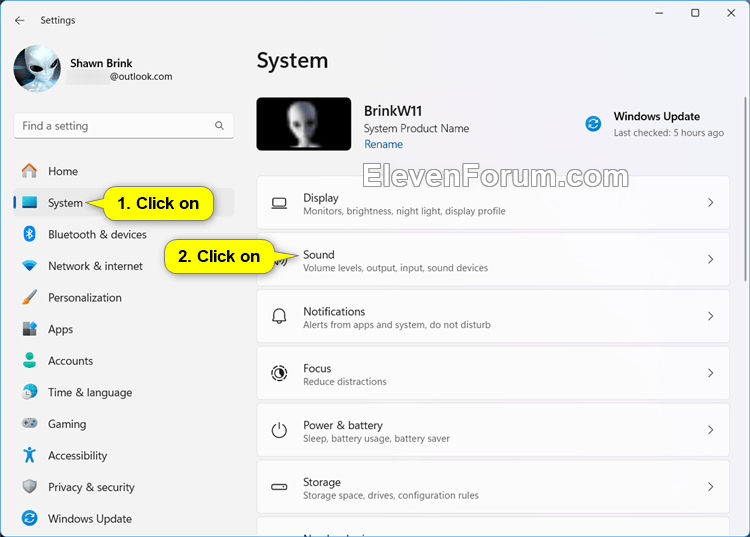Minimize the Settings window
The image size is (750, 537).
[659, 13]
